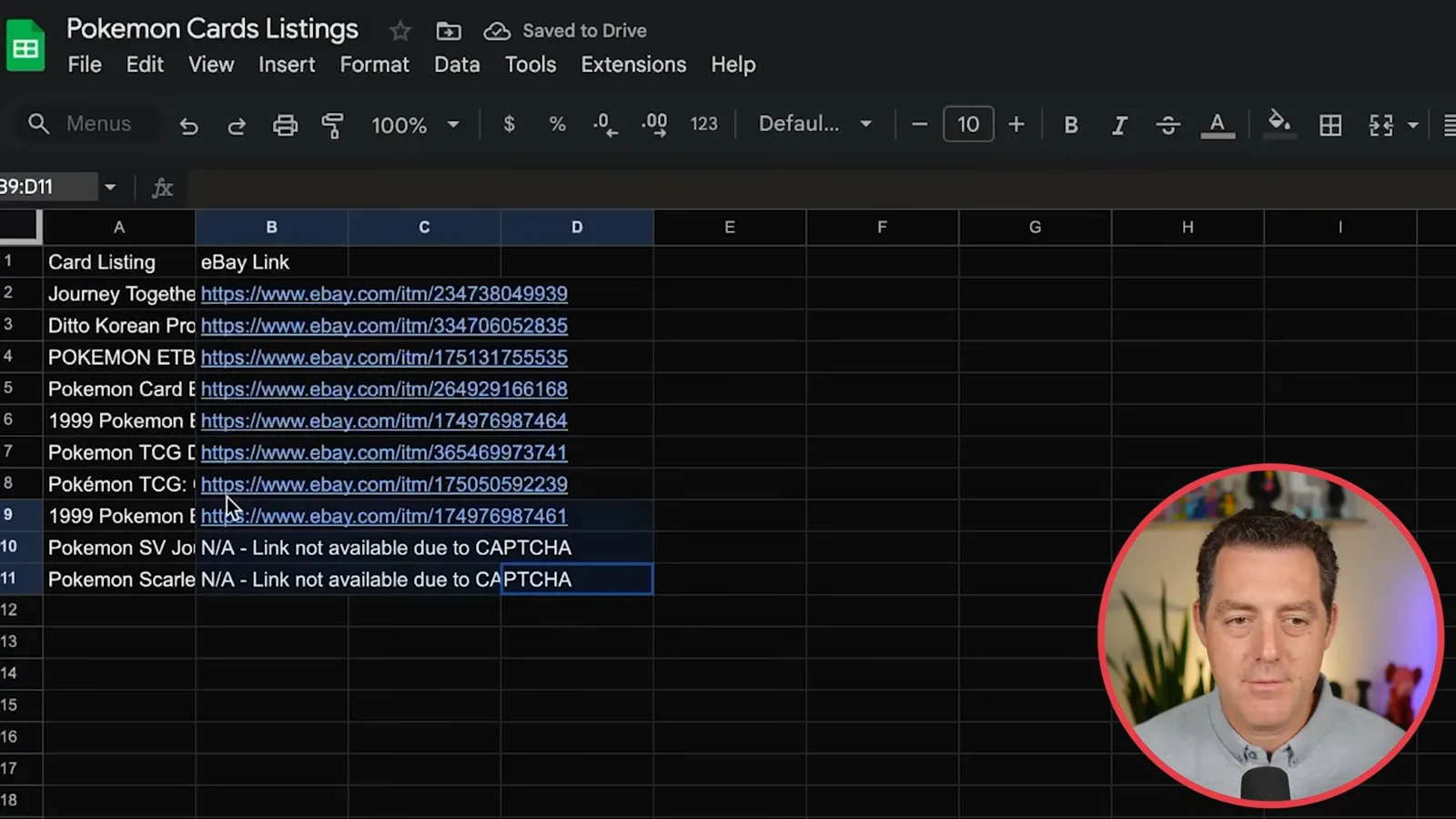Open the eBay link ending 334706052835
This screenshot has height=819, width=1456.
pos(384,326)
